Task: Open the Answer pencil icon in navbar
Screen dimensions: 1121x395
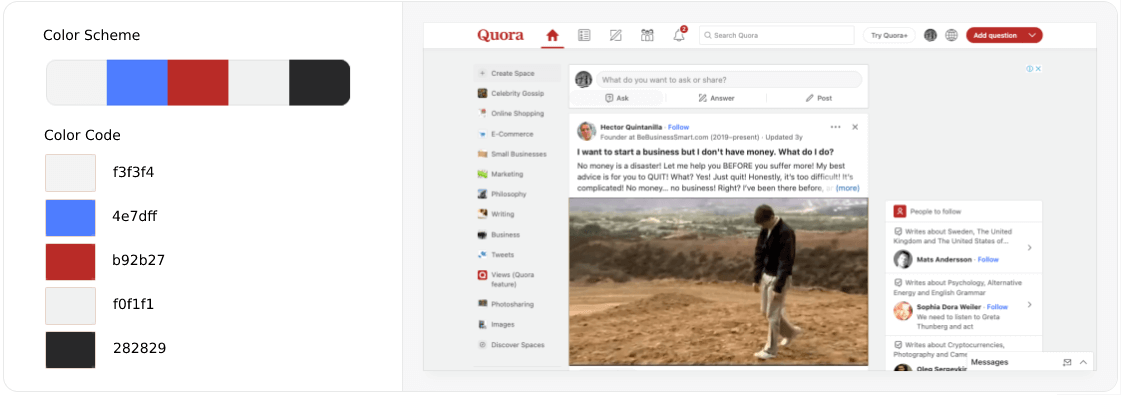Action: pos(616,35)
